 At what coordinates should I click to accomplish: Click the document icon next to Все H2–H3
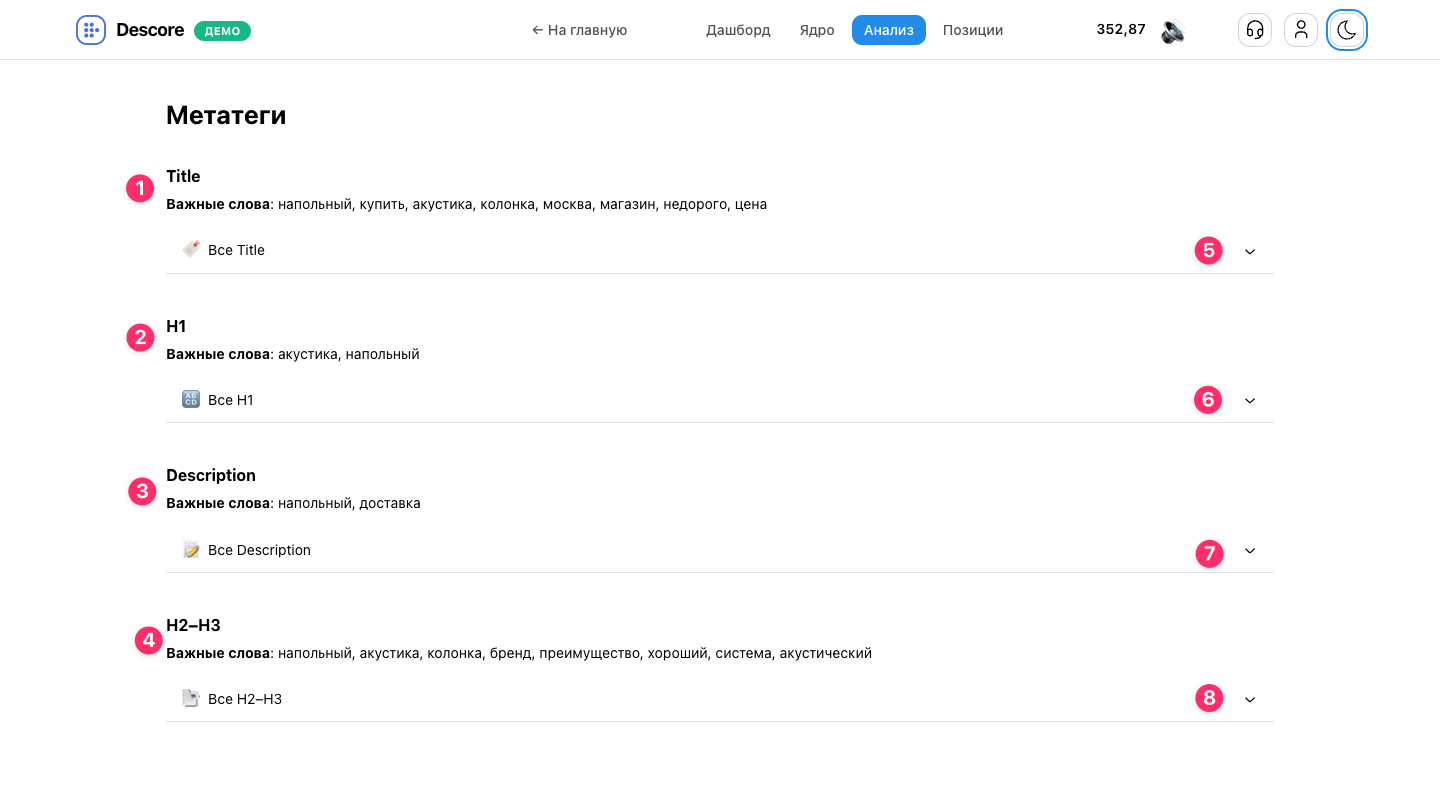click(x=191, y=699)
